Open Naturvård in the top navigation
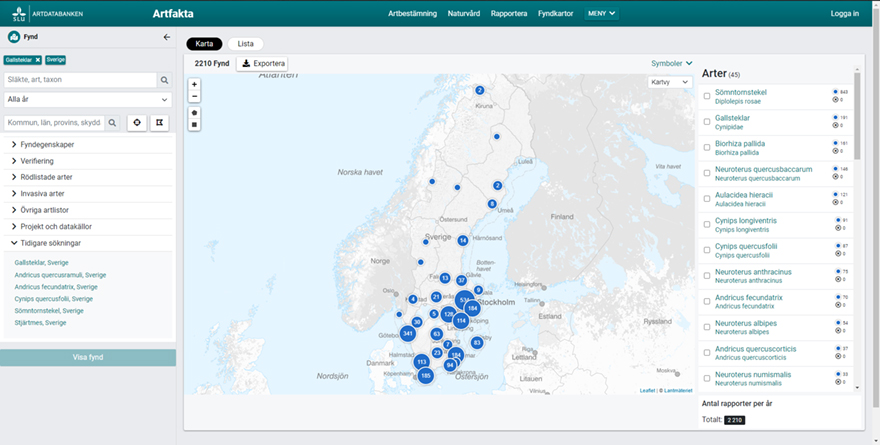This screenshot has width=880, height=445. click(x=464, y=13)
